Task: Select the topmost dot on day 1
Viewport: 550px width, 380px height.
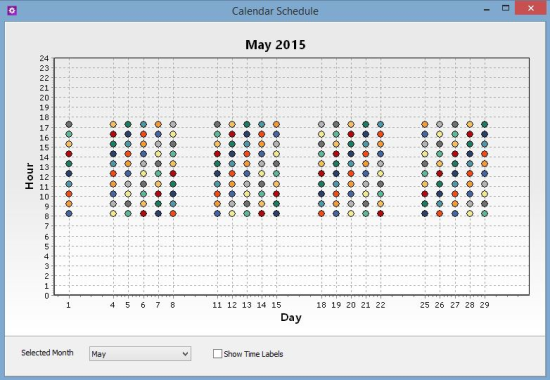Action: (69, 124)
